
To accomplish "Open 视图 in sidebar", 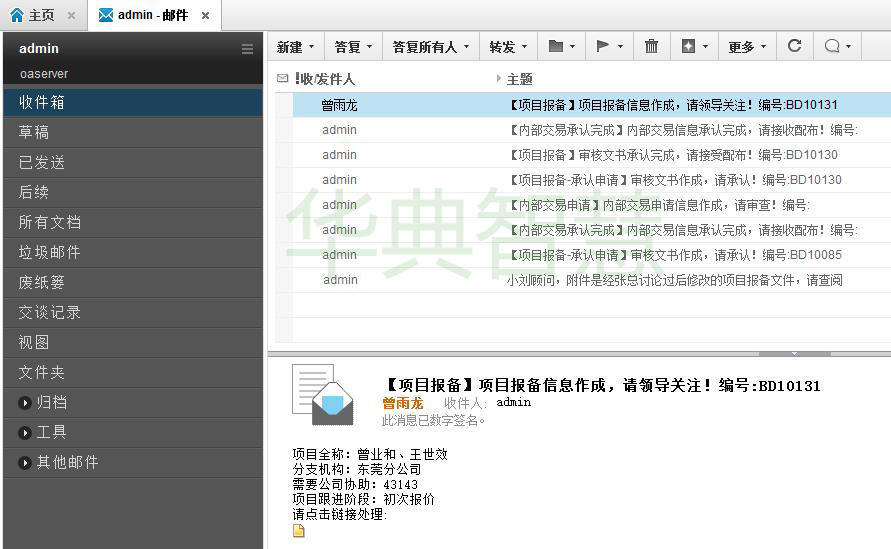I will pyautogui.click(x=133, y=342).
